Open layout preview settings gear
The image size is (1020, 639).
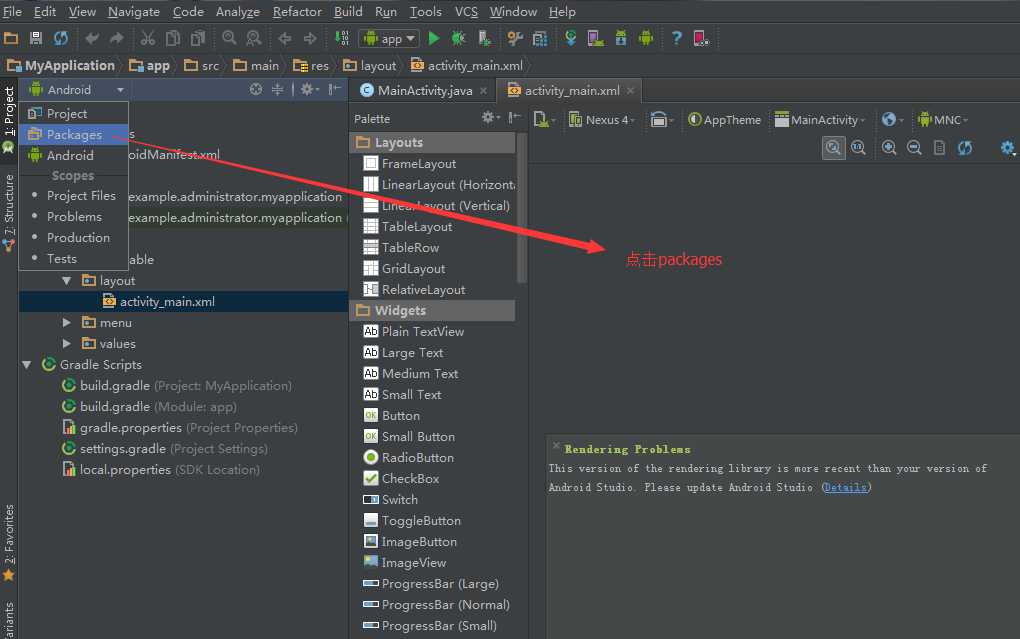[1008, 148]
